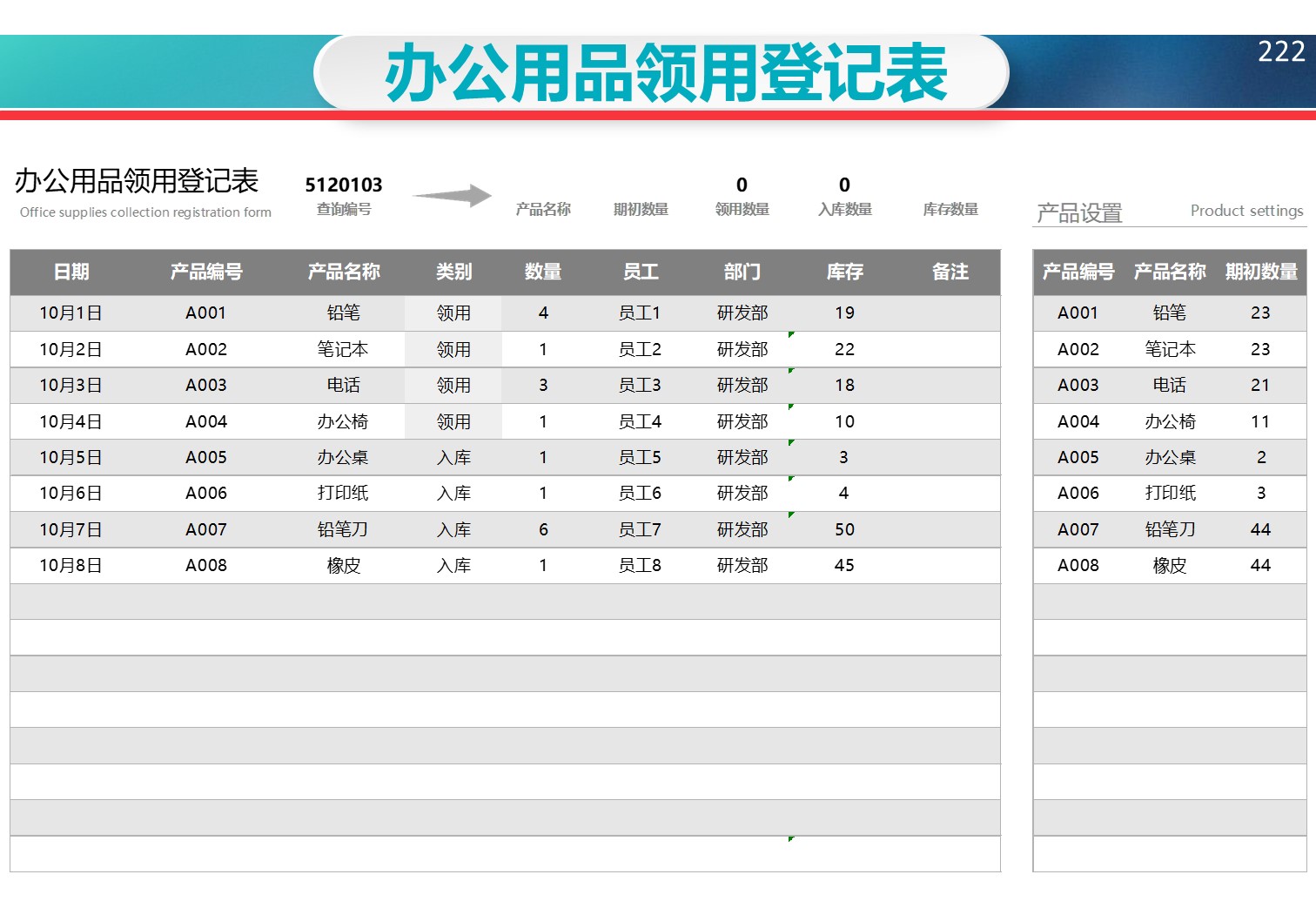The height and width of the screenshot is (908, 1316).
Task: Click the query number value 5120103
Action: coord(343,185)
